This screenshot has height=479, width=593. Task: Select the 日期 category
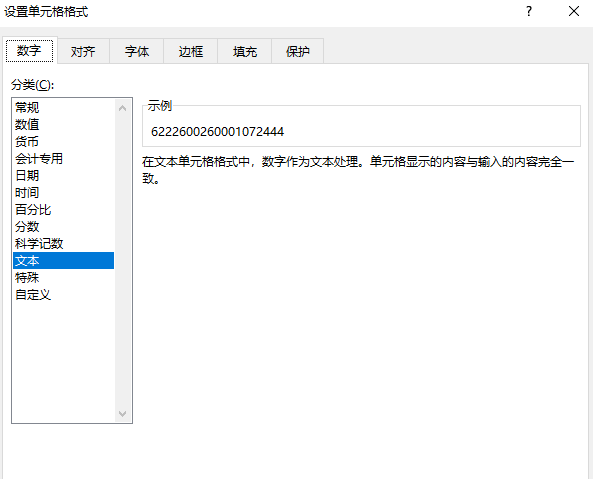[x=64, y=175]
